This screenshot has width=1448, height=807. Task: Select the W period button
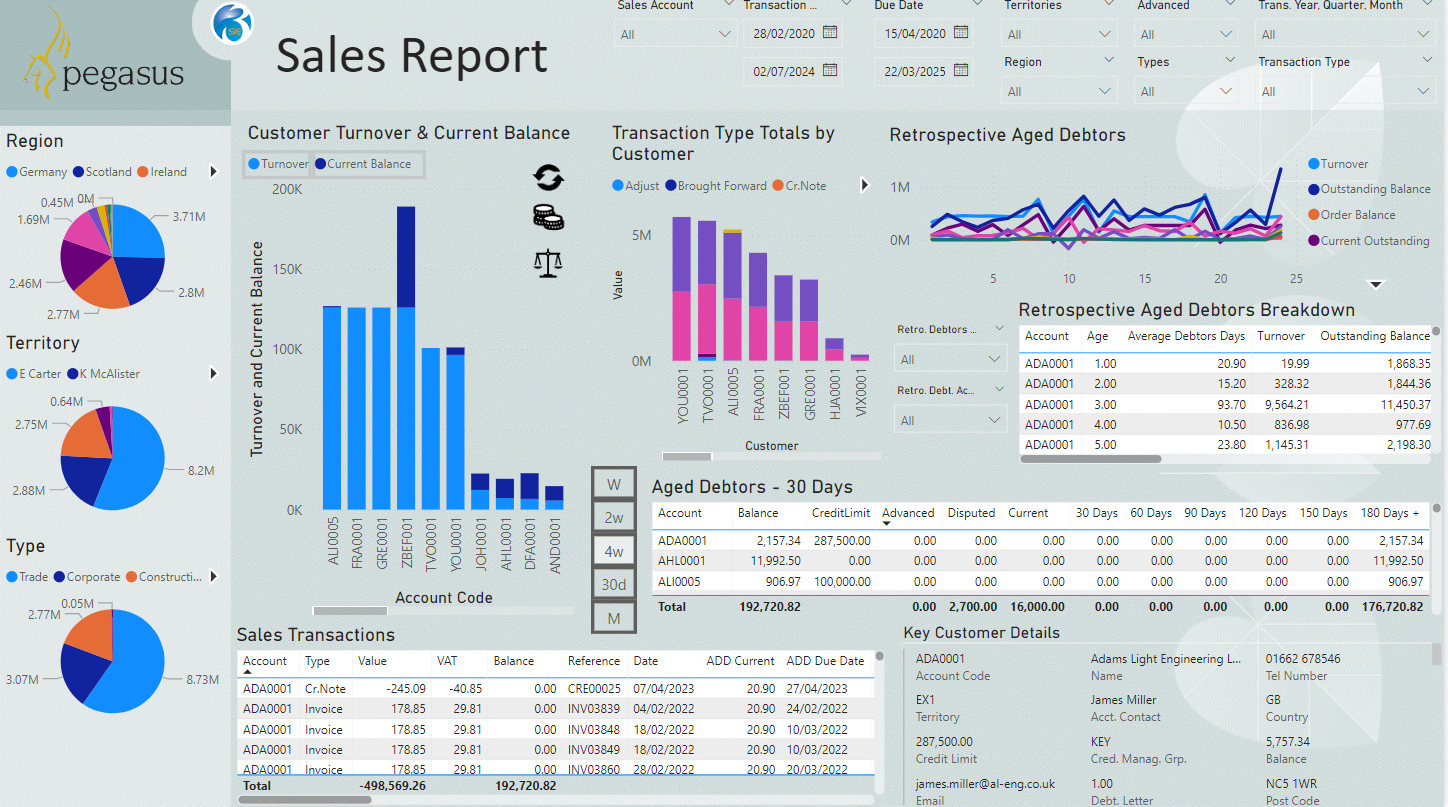pos(614,484)
